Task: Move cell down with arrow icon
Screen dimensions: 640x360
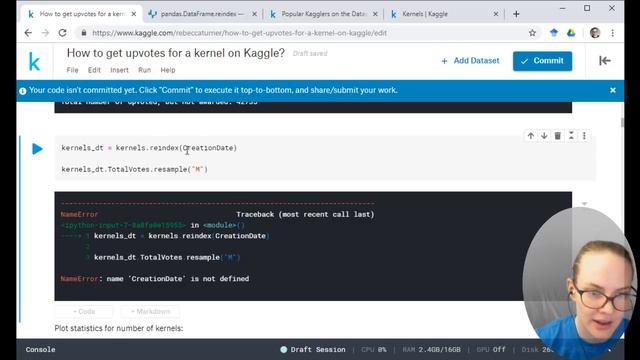Action: 544,136
